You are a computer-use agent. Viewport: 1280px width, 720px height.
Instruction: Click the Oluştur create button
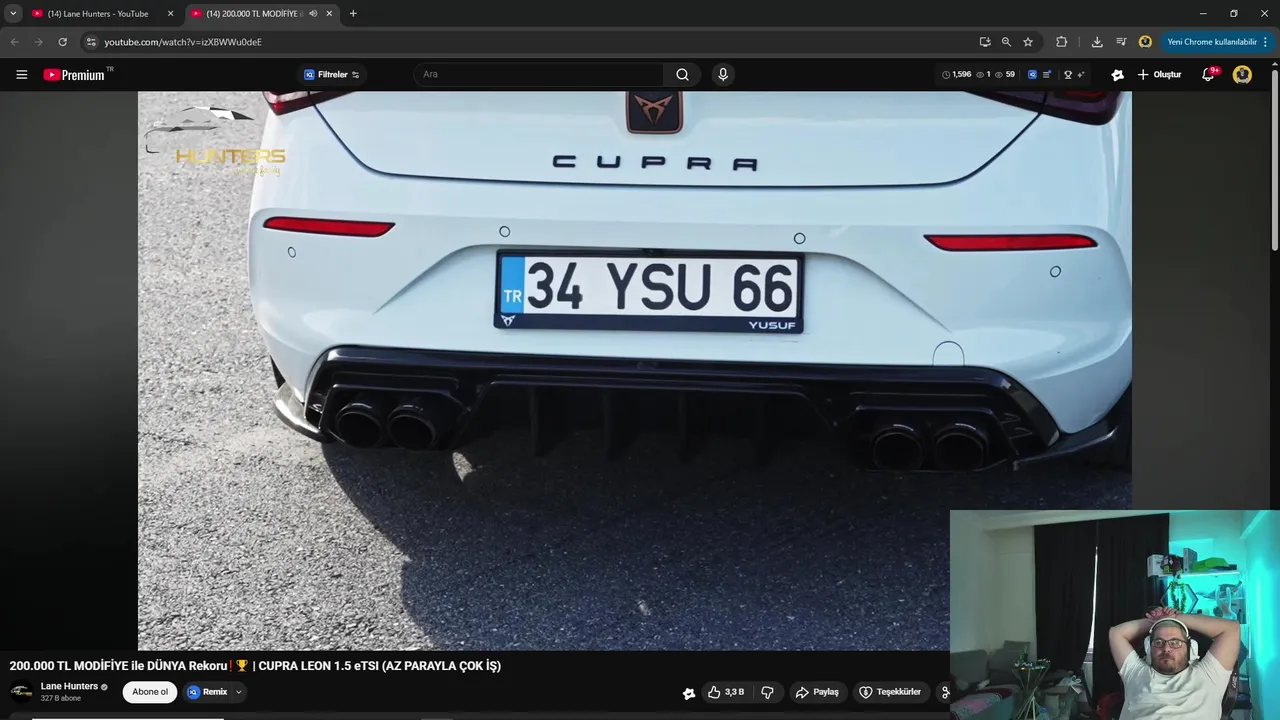pos(1159,74)
